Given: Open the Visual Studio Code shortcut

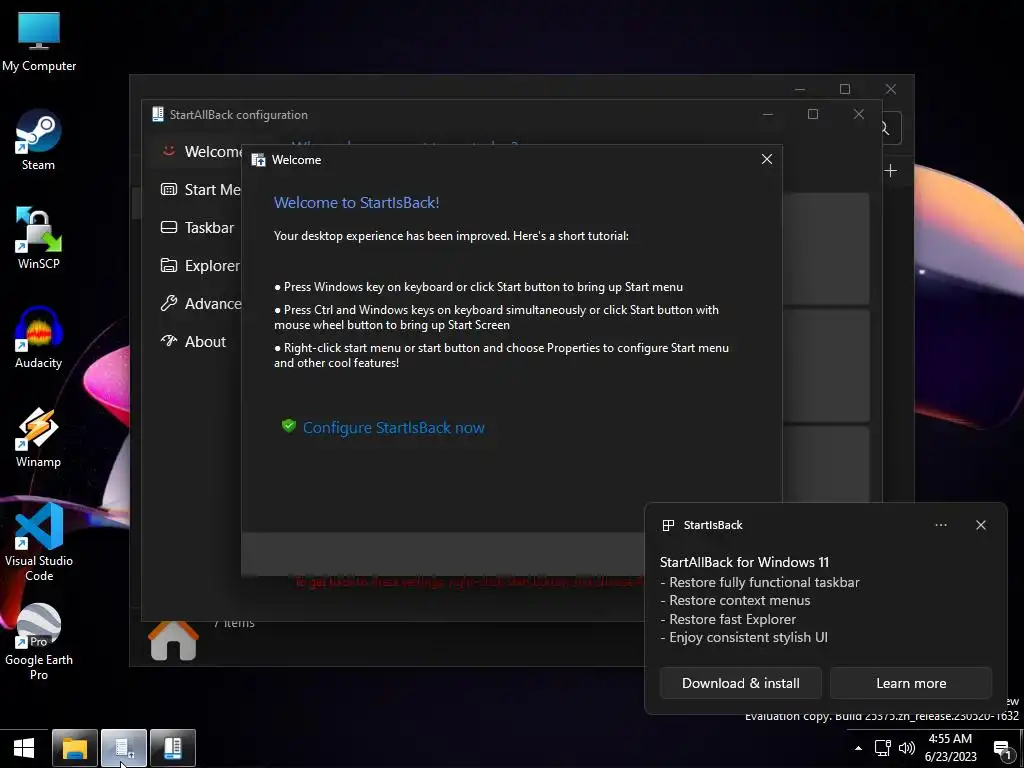Looking at the screenshot, I should coord(39,543).
